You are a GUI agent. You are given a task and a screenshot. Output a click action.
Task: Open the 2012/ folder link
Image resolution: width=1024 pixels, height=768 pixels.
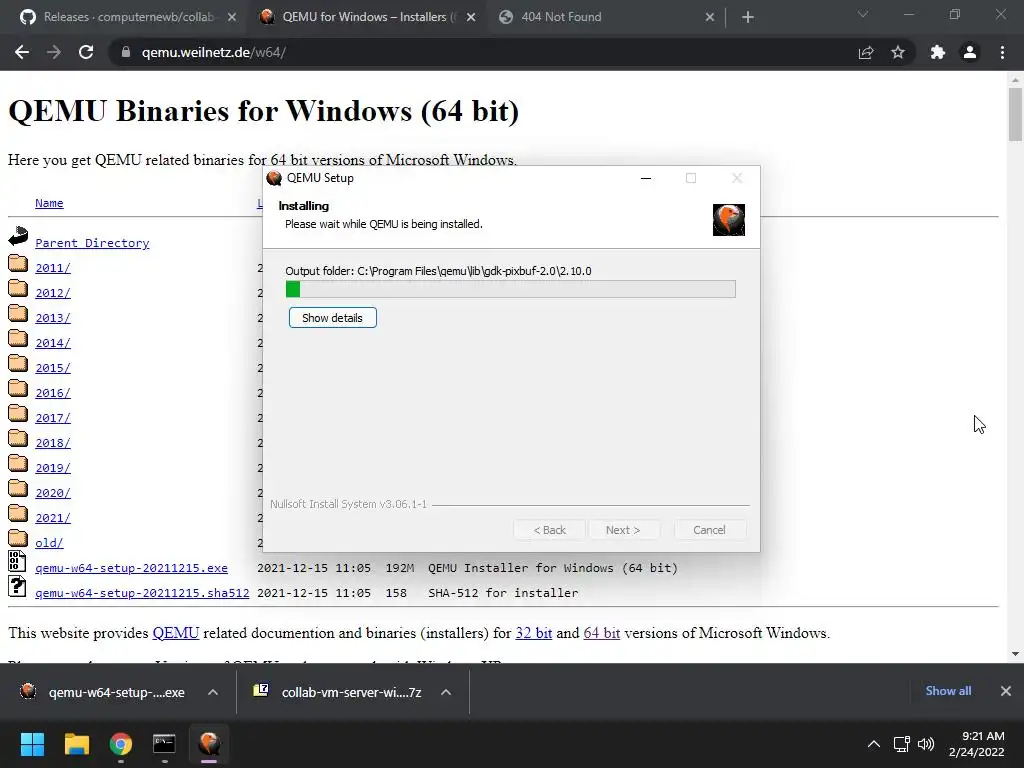pyautogui.click(x=53, y=293)
